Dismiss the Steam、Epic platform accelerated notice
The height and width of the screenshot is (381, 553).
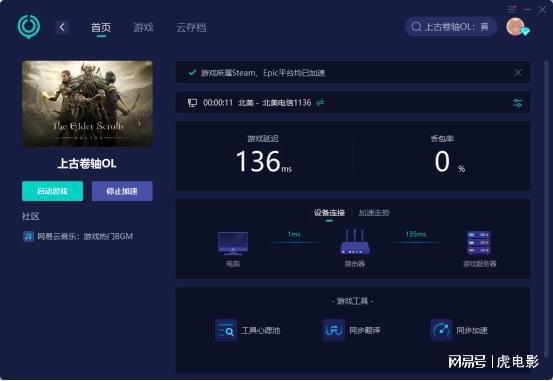[518, 73]
